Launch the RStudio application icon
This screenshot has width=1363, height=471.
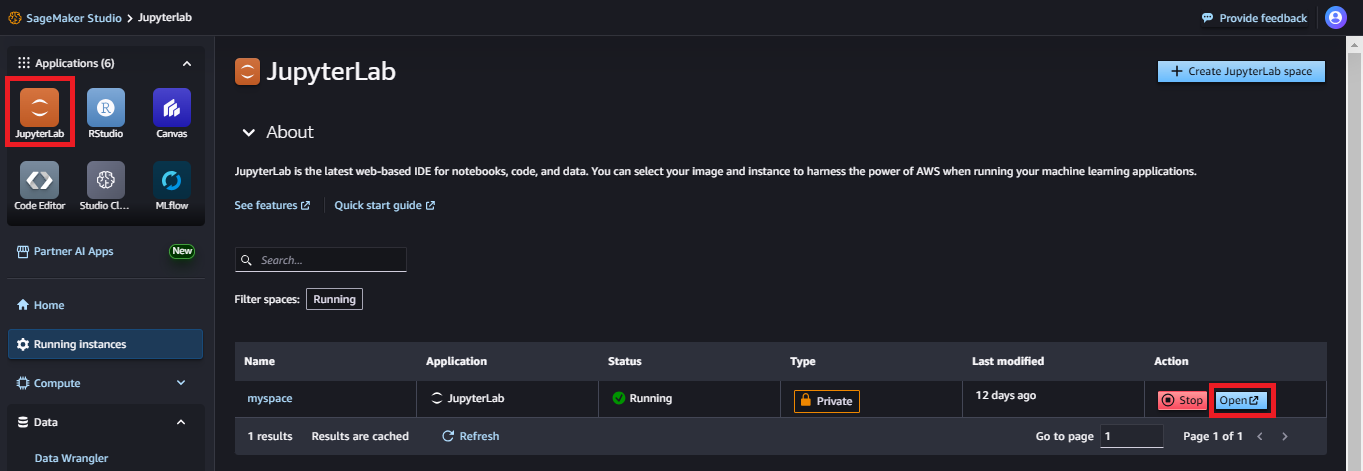pyautogui.click(x=106, y=108)
